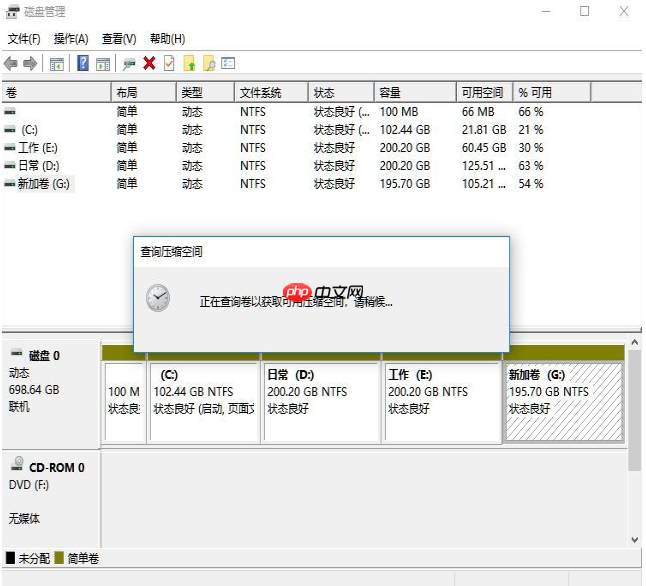Select the 日常 (D:) partition block

point(321,402)
